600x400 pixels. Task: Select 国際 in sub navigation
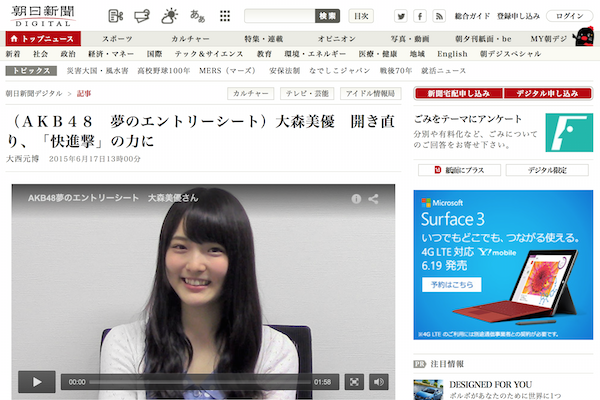(155, 54)
